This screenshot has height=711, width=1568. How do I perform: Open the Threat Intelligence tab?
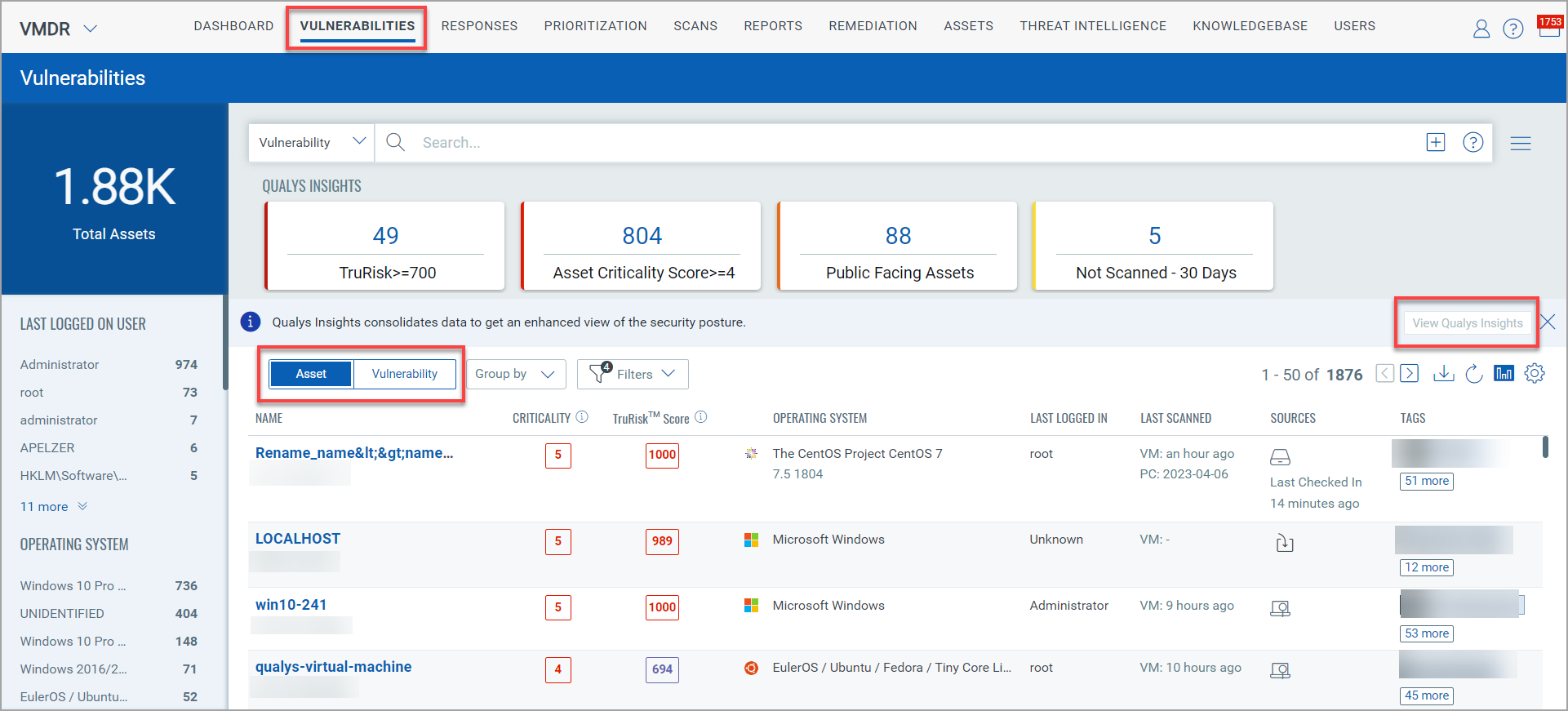1093,26
